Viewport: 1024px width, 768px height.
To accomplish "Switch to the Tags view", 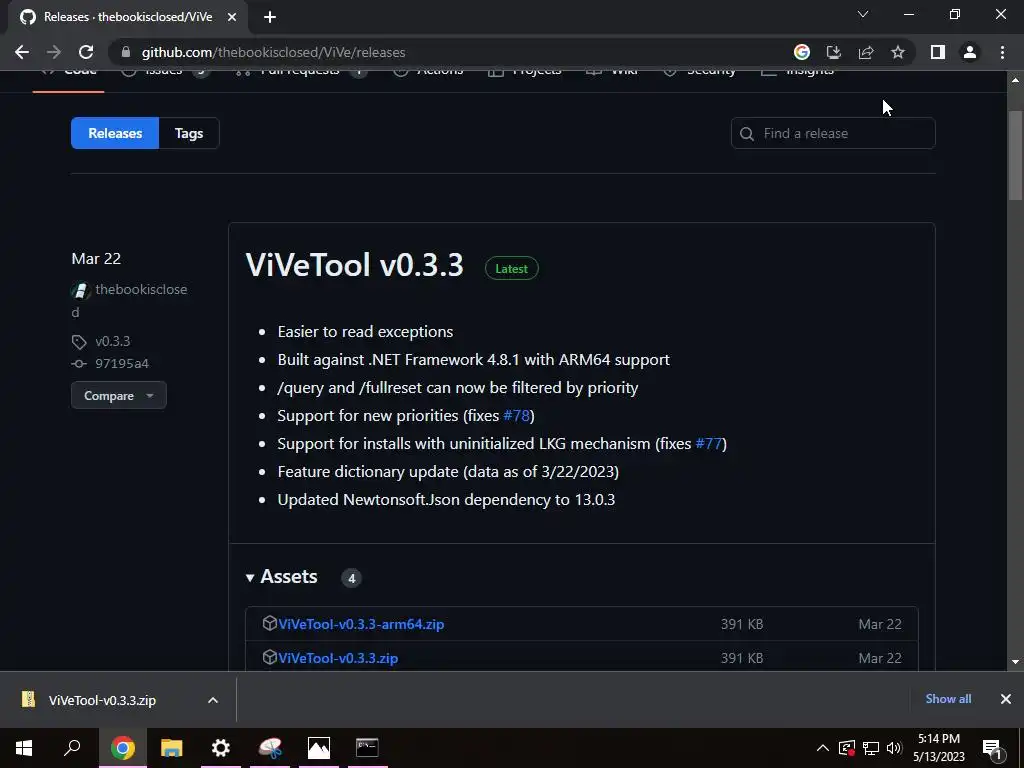I will click(x=189, y=133).
